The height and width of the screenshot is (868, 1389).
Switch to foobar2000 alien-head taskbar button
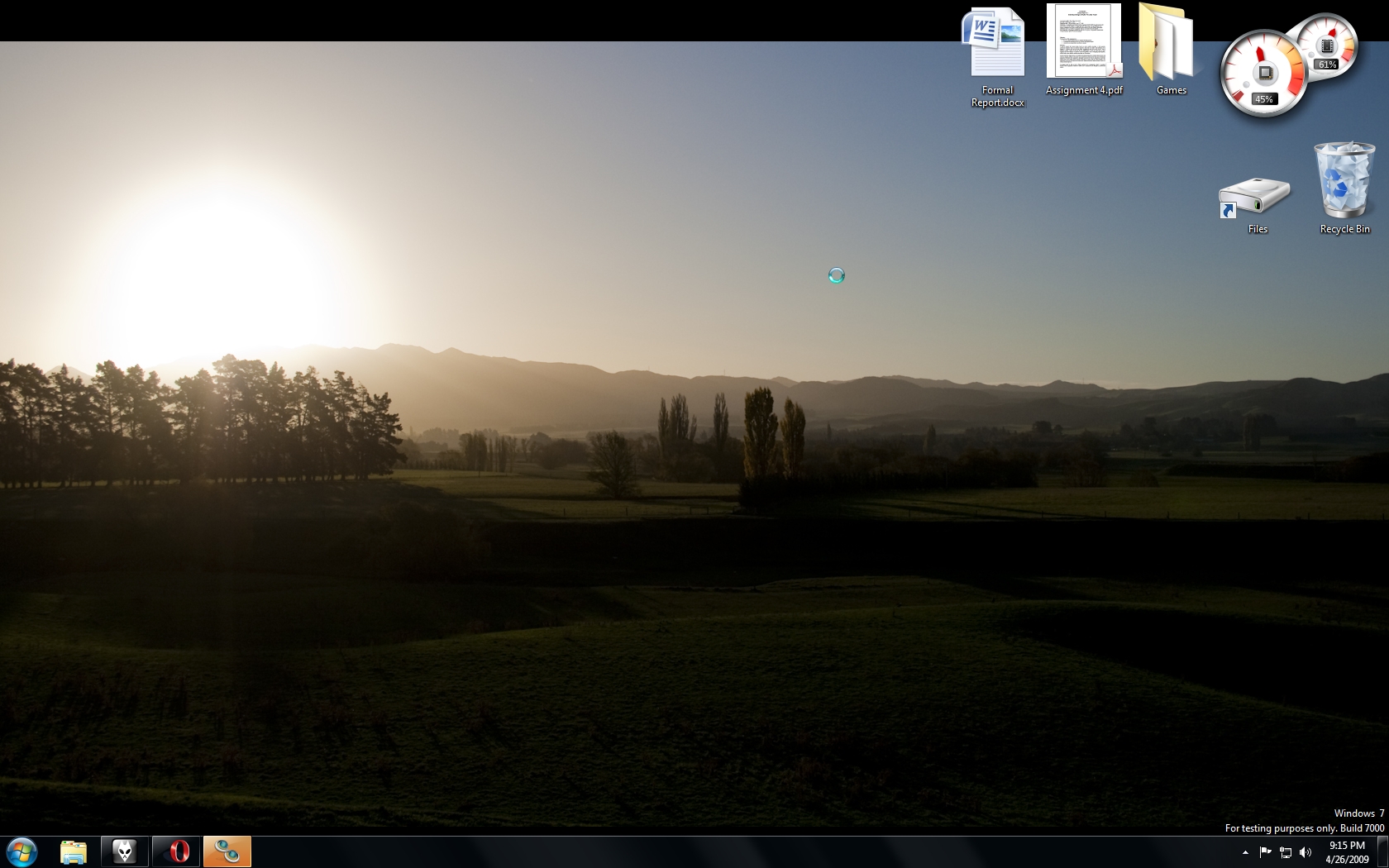(x=125, y=851)
